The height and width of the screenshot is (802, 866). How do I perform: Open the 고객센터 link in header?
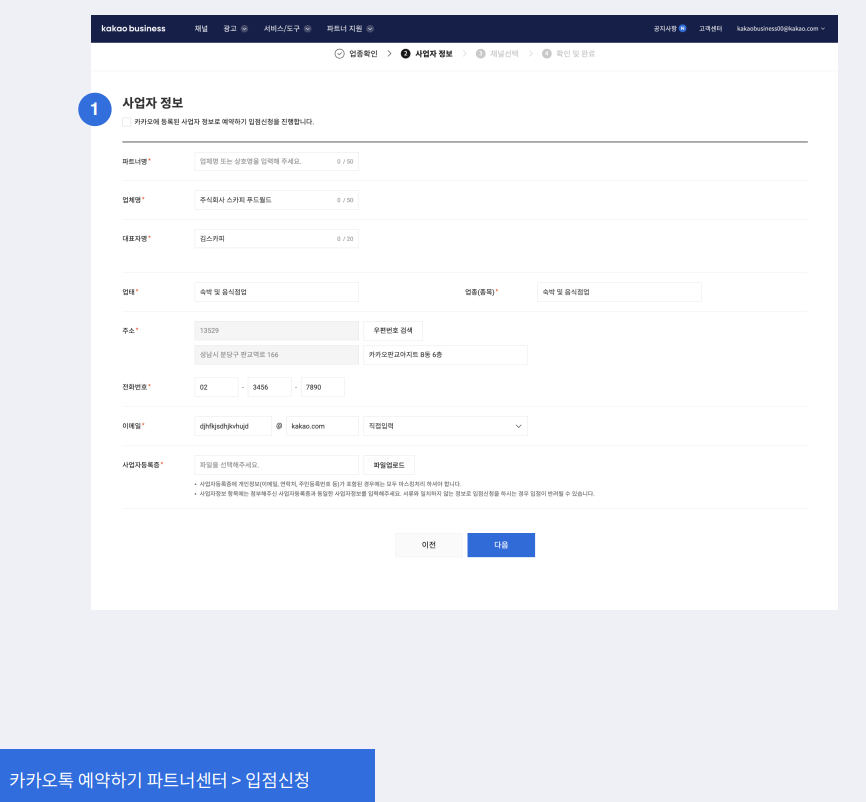click(711, 28)
